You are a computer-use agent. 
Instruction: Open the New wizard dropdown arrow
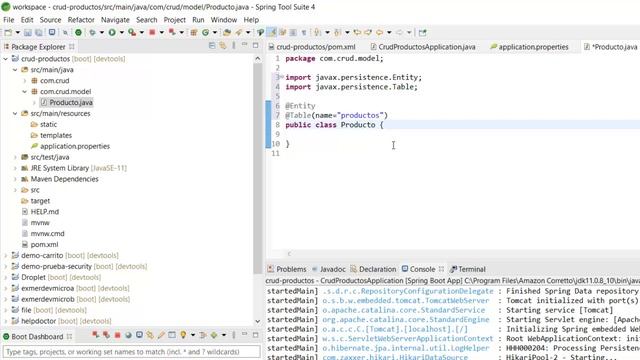point(18,32)
